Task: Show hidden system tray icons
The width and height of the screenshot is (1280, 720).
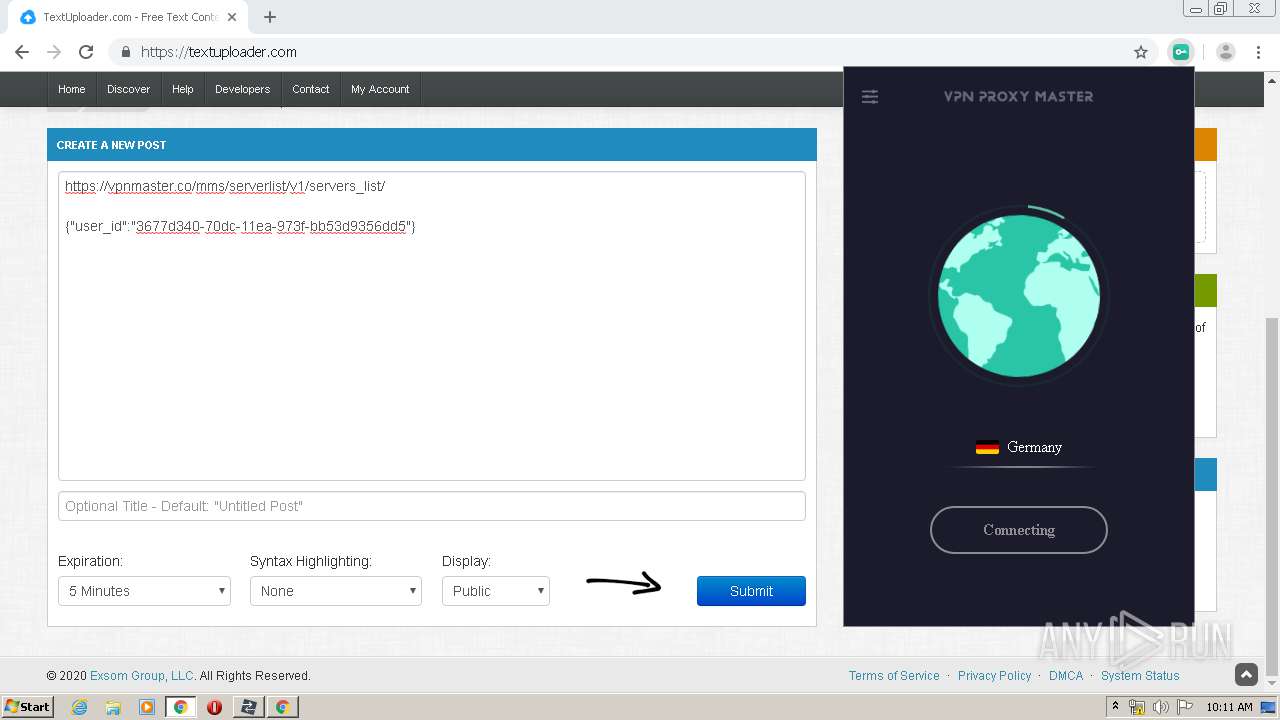Action: click(1116, 707)
